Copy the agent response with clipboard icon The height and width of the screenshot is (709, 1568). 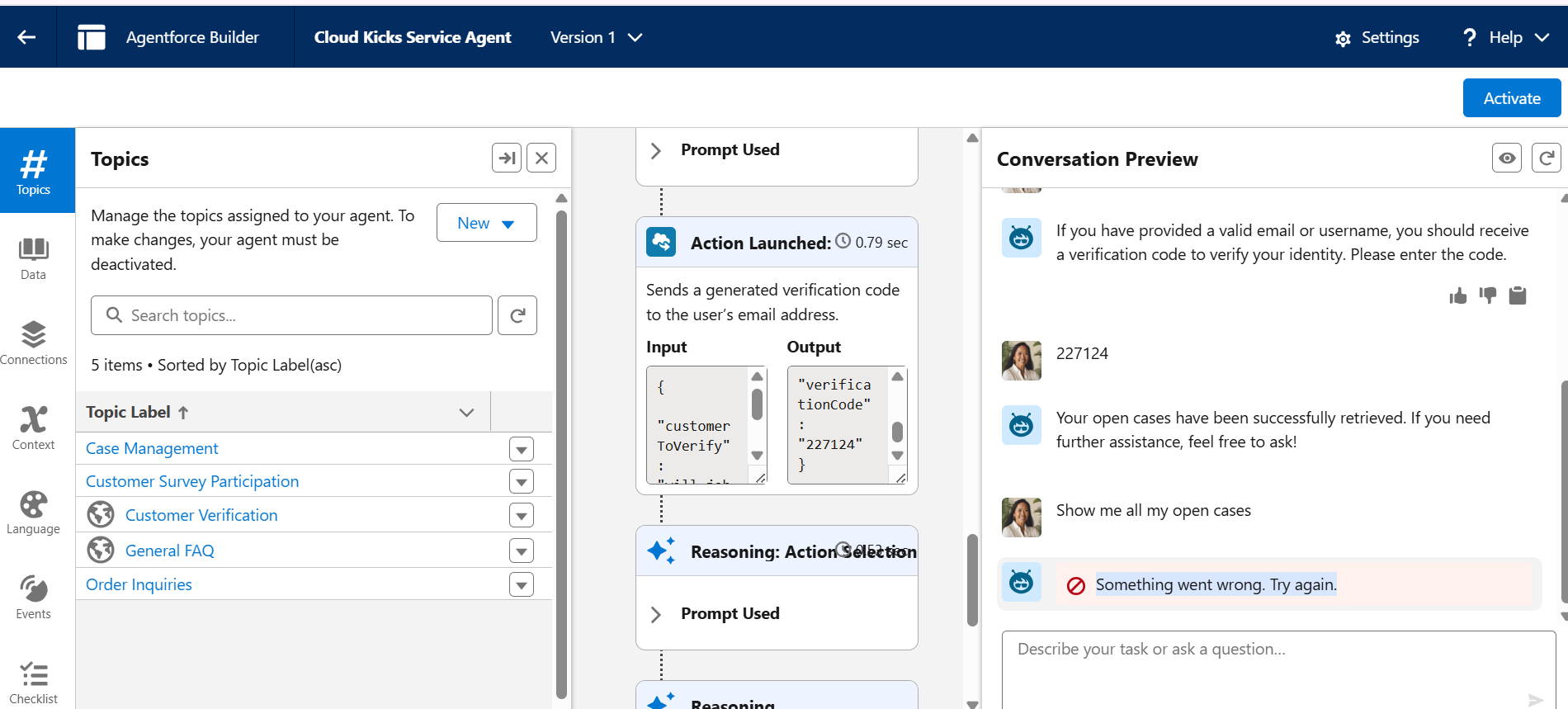tap(1518, 295)
